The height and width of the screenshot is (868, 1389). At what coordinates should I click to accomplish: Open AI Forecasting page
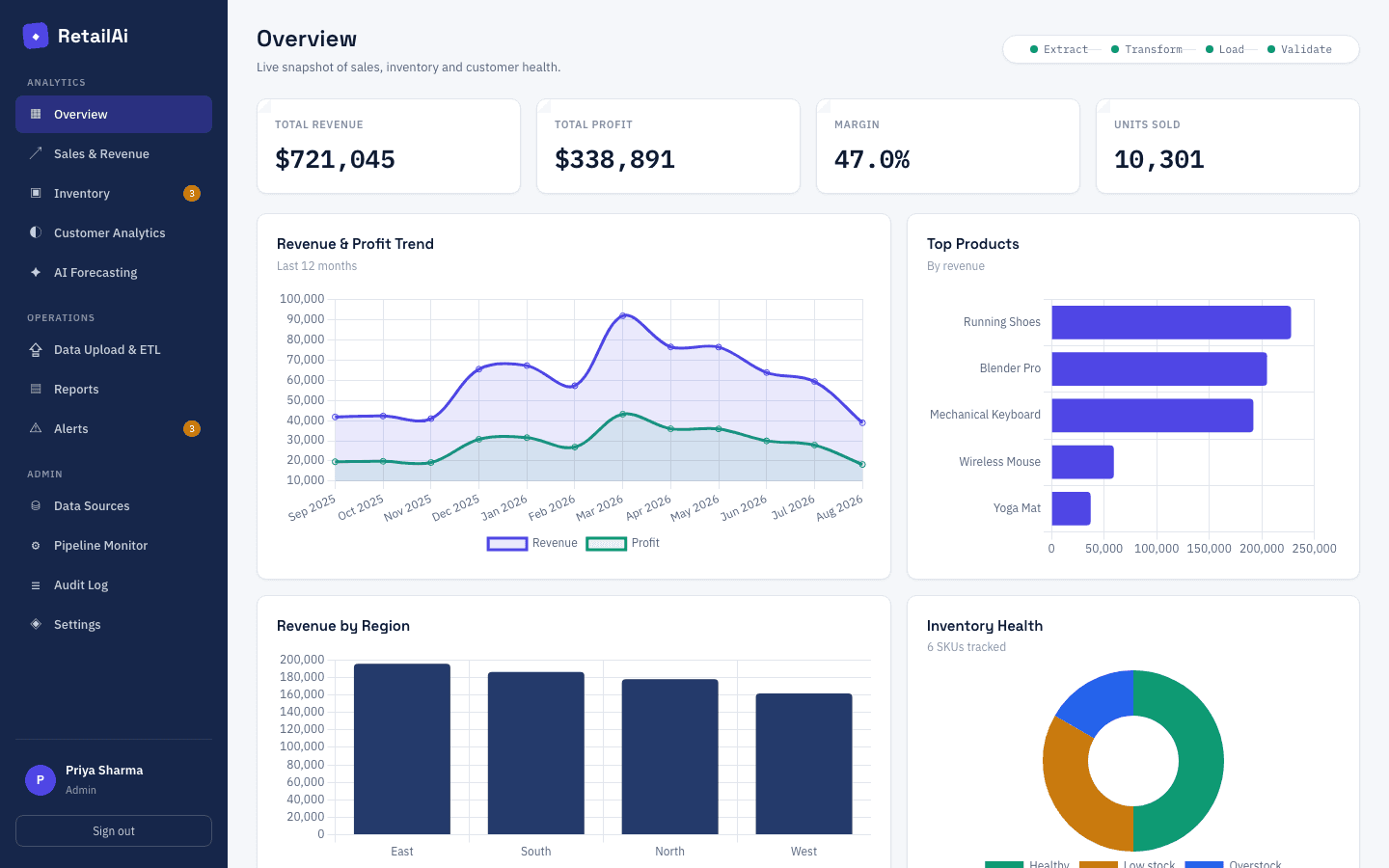pyautogui.click(x=114, y=272)
